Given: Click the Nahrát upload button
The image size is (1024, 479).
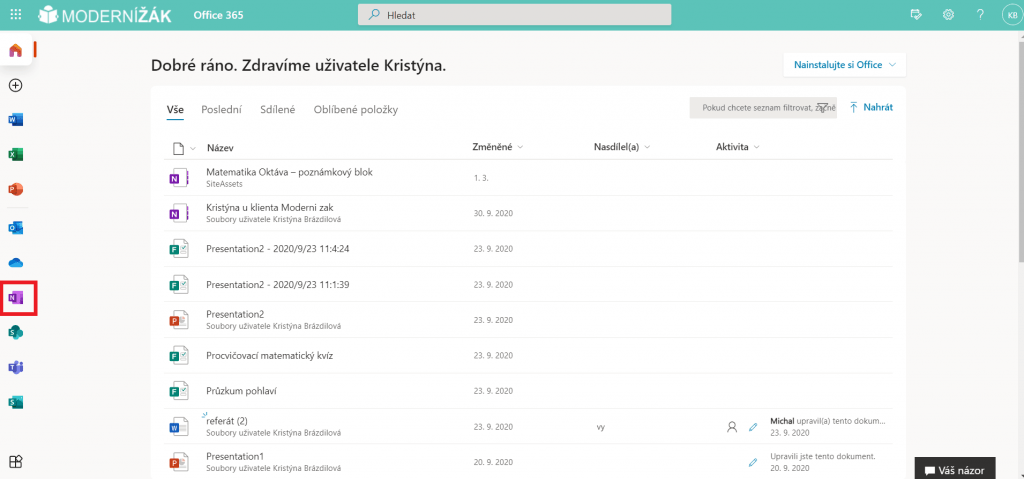Looking at the screenshot, I should (x=871, y=107).
